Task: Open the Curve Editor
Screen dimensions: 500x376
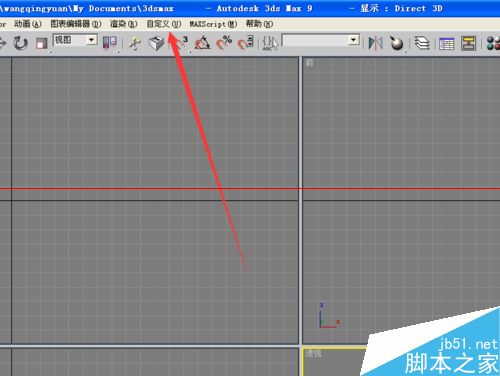Action: [447, 43]
